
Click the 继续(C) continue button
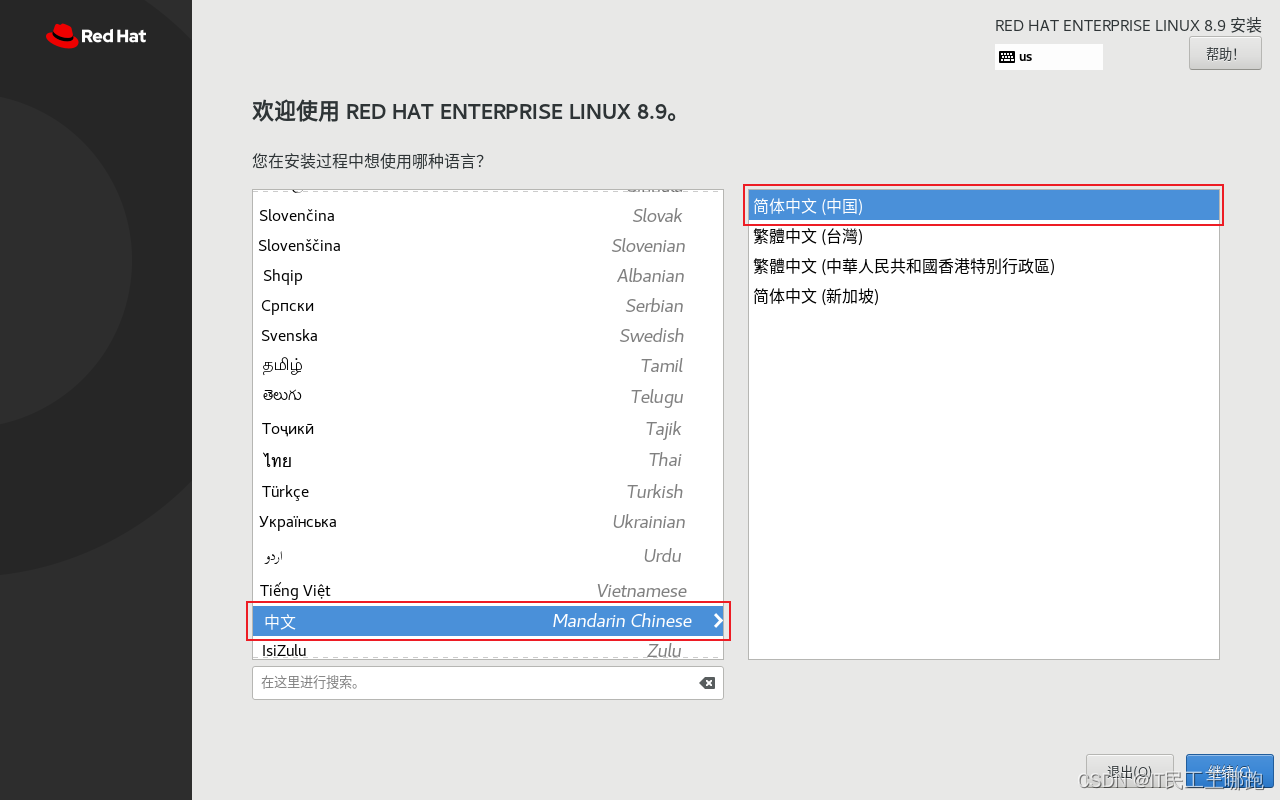tap(1229, 771)
